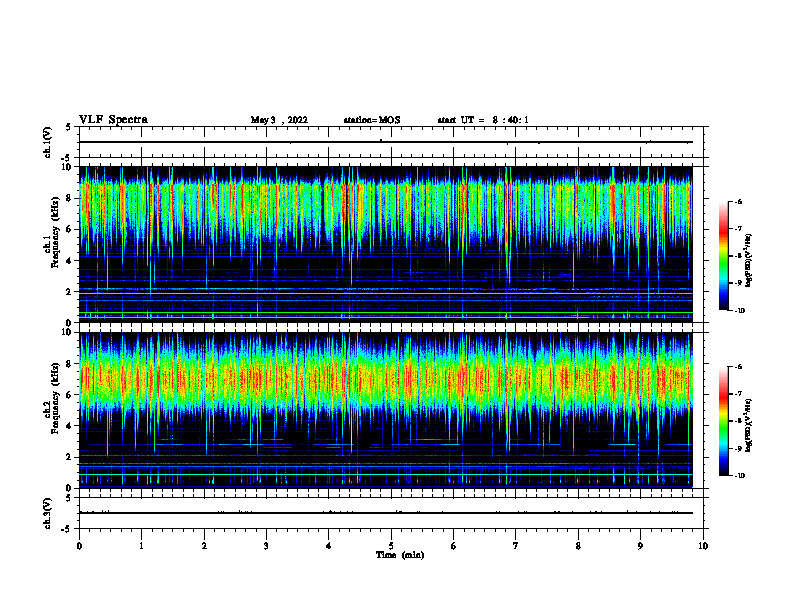Select the date label "May 3, 2022"

pos(279,120)
